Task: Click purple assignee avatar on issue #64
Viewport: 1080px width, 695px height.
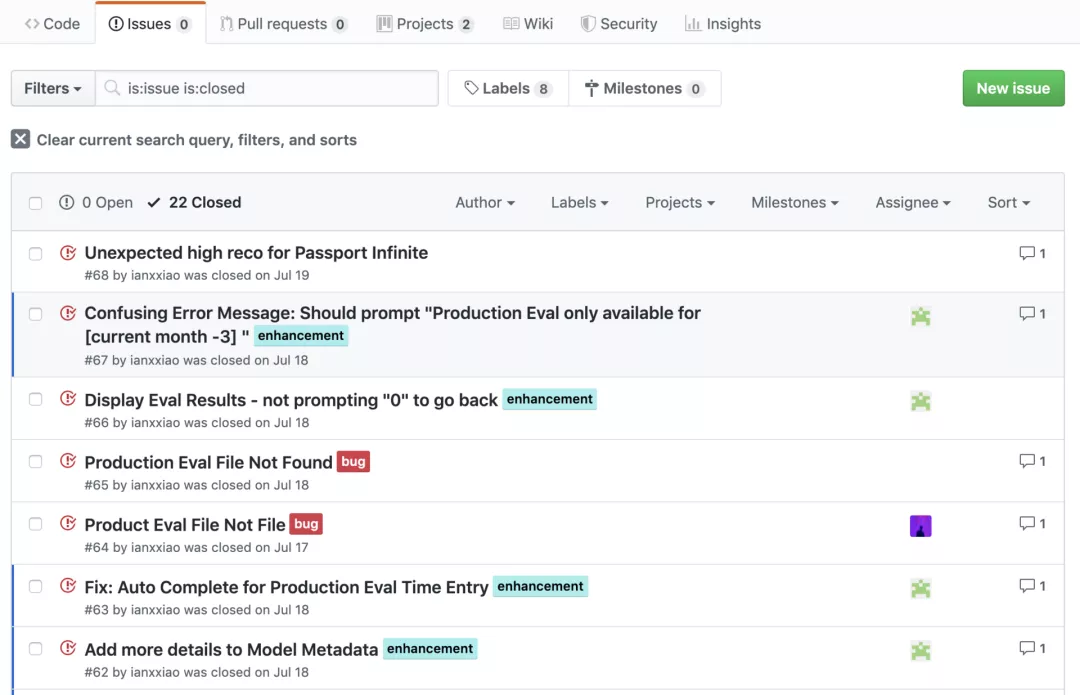Action: point(920,526)
